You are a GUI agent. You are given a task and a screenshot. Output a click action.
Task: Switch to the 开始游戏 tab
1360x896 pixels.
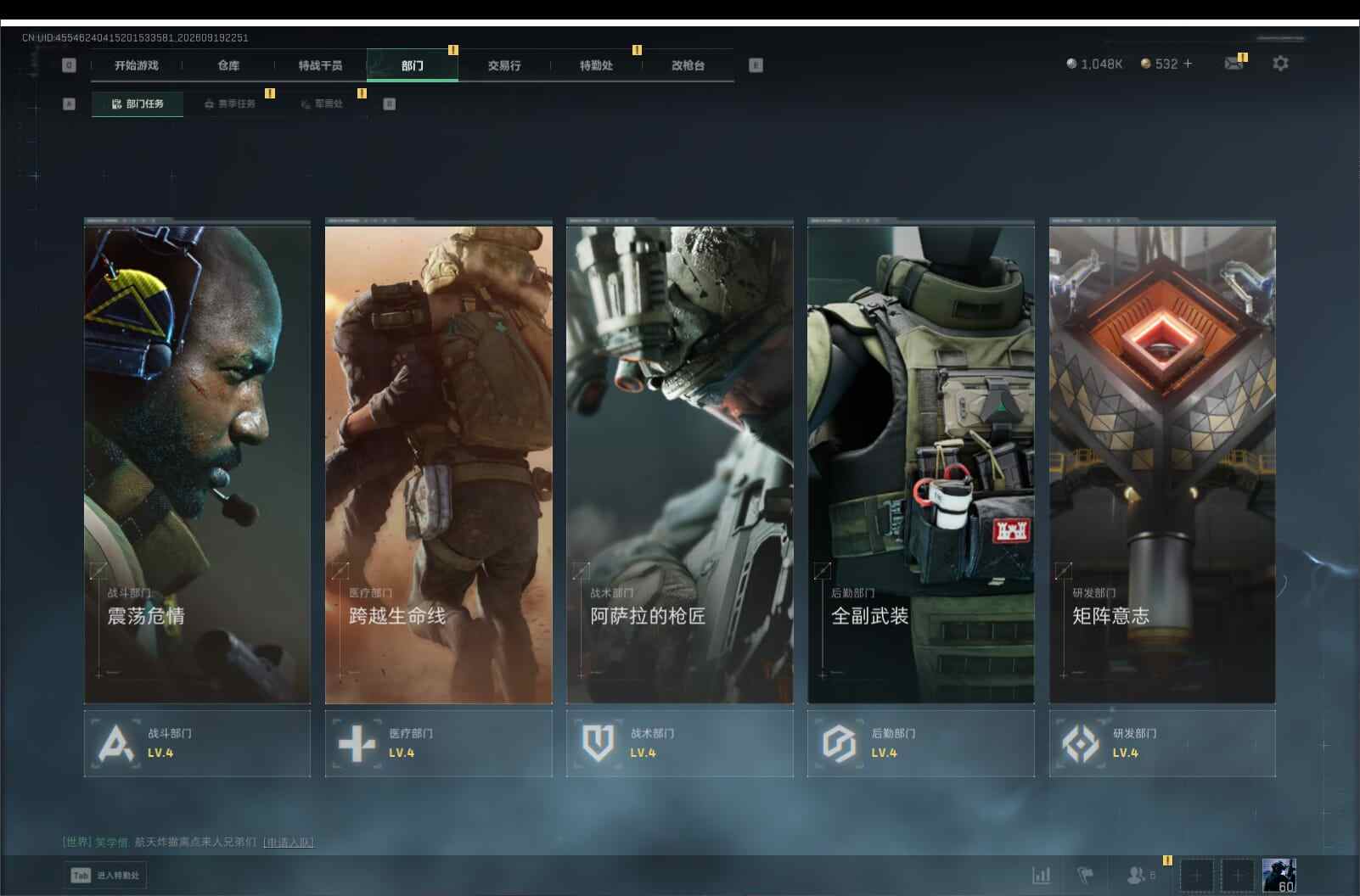[137, 65]
